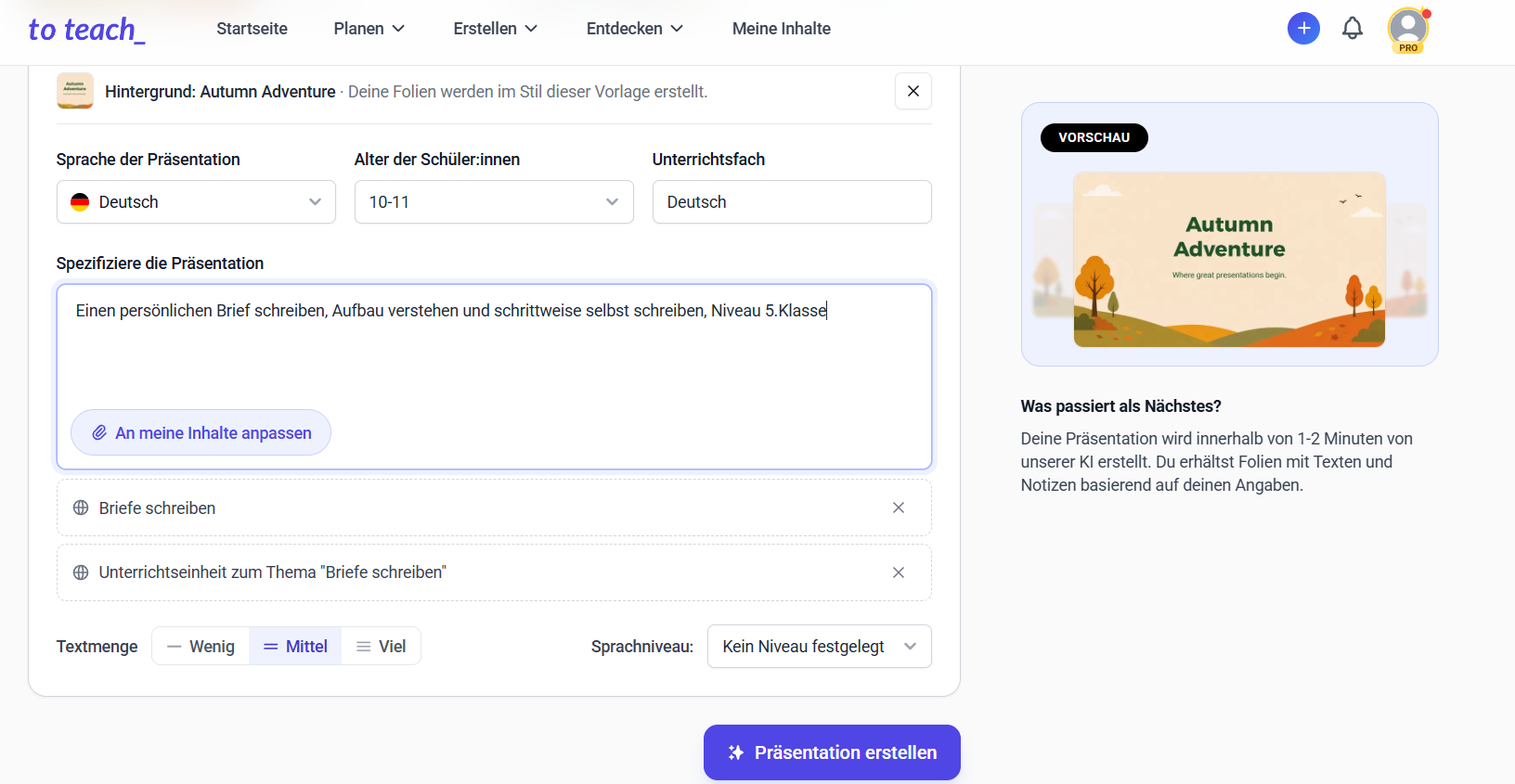Open the PRO profile avatar

point(1408,30)
